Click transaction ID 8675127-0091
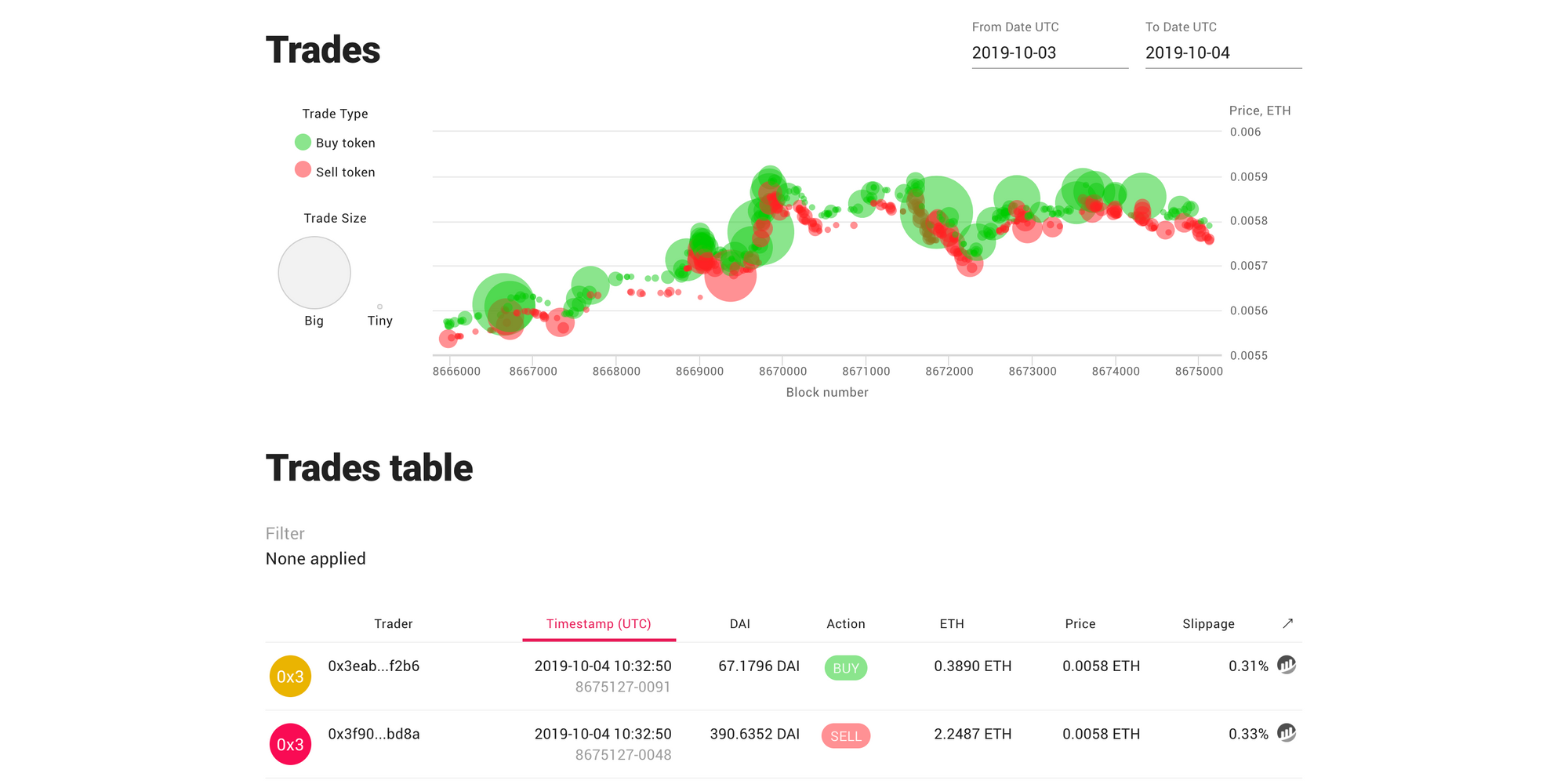Image resolution: width=1568 pixels, height=784 pixels. [x=622, y=687]
